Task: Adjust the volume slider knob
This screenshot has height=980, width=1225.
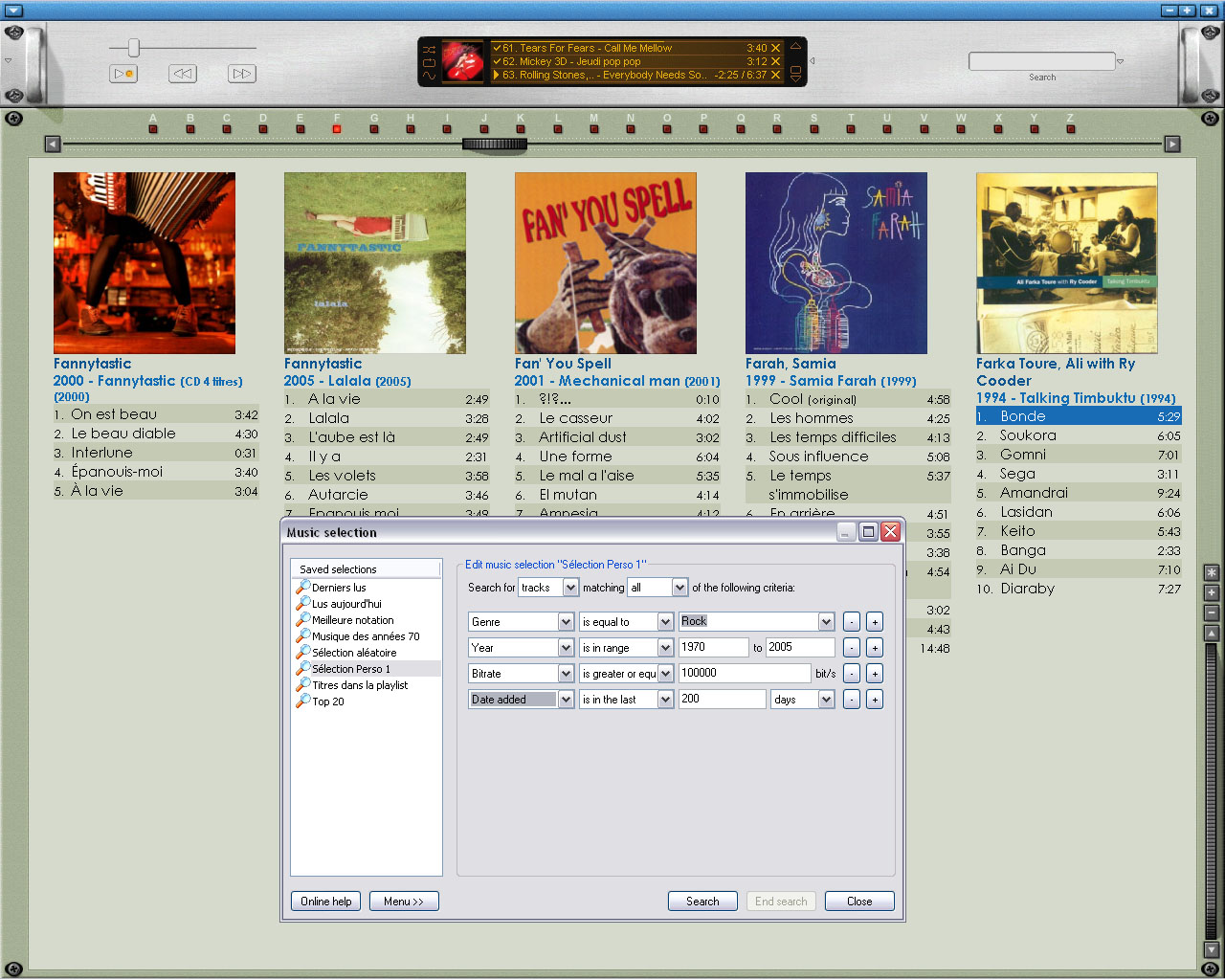Action: tap(134, 47)
